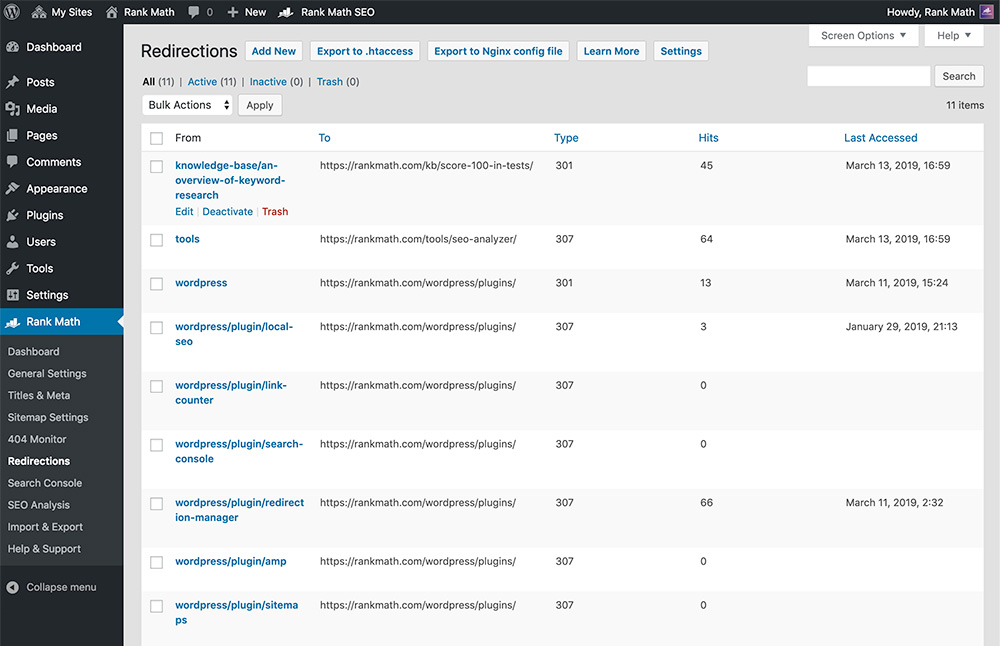Open the Bulk Actions dropdown

point(187,105)
